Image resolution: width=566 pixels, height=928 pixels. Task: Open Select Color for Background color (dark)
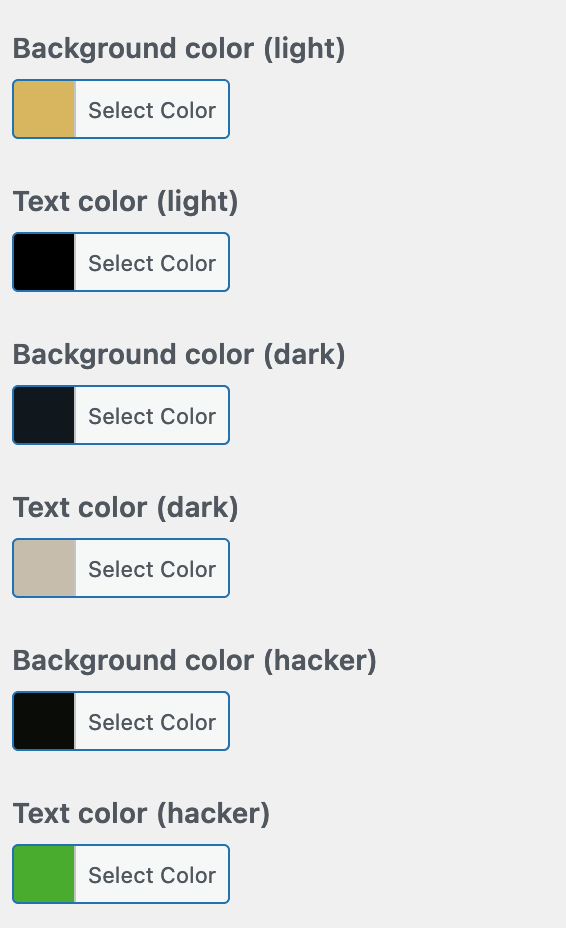pos(152,415)
